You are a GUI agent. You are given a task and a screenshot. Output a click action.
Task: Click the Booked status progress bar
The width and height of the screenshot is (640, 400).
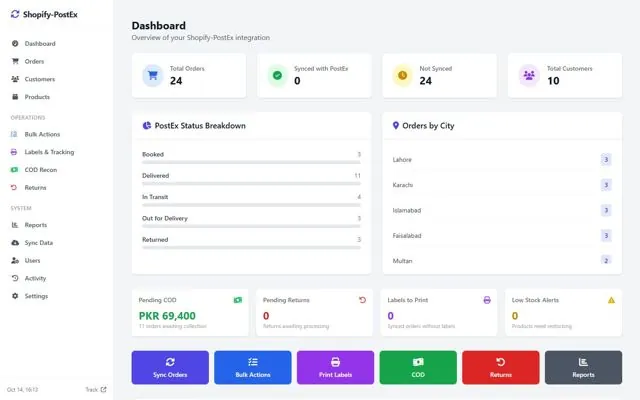click(251, 162)
